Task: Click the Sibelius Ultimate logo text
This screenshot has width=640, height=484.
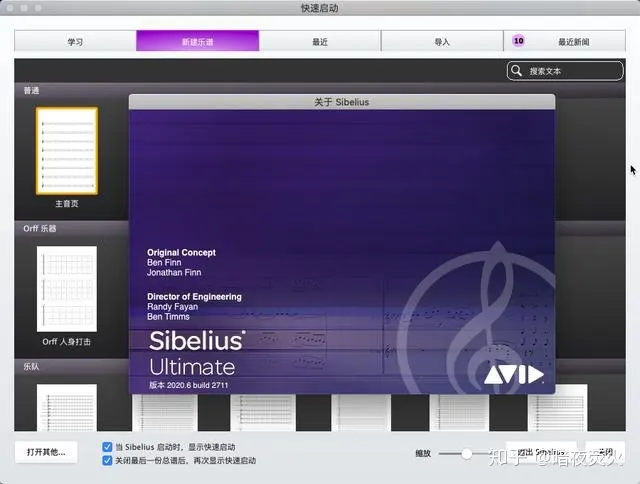Action: pos(197,353)
